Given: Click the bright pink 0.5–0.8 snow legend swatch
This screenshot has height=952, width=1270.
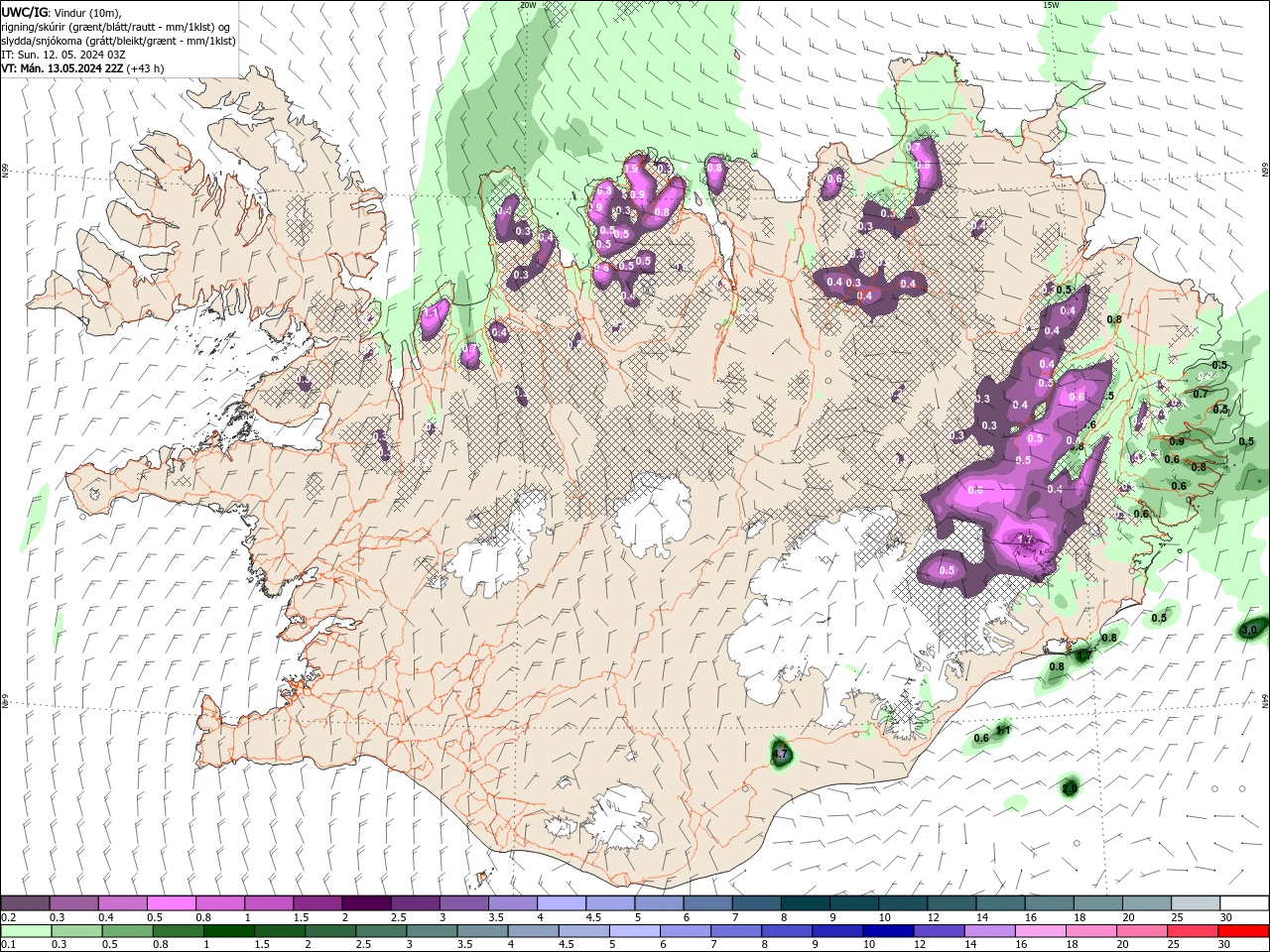Looking at the screenshot, I should tap(172, 903).
